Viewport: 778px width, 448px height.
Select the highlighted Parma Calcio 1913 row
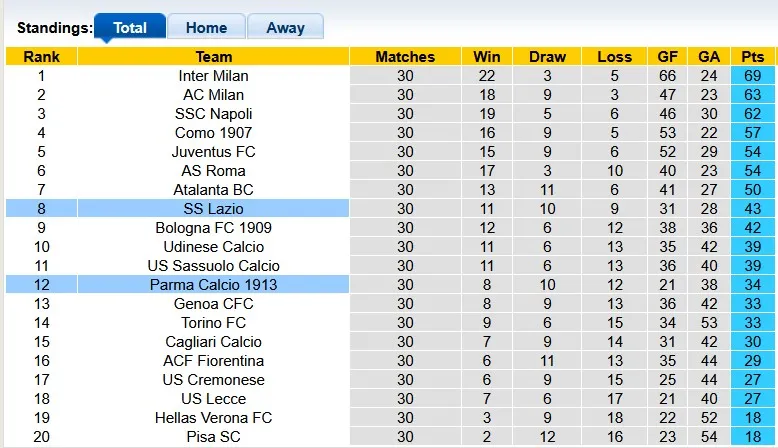tap(213, 285)
